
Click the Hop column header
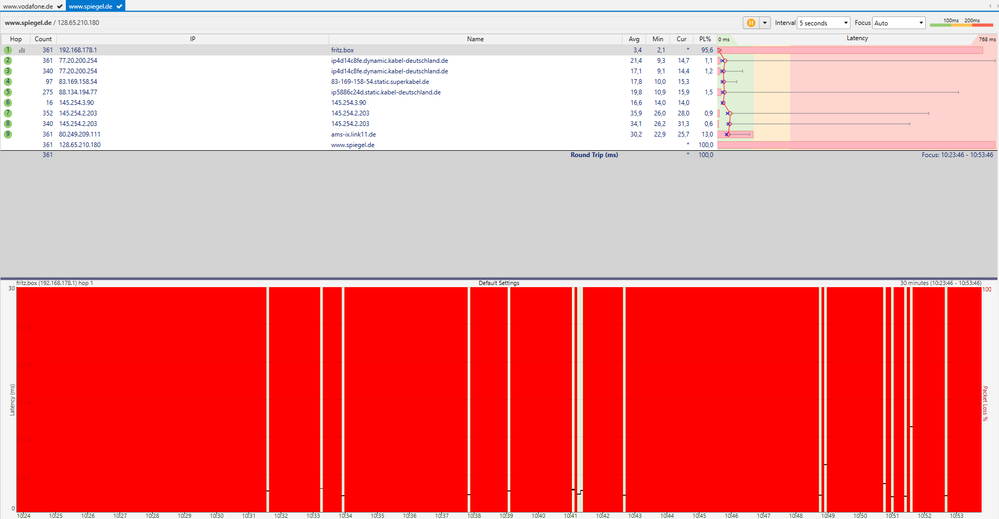[16, 39]
